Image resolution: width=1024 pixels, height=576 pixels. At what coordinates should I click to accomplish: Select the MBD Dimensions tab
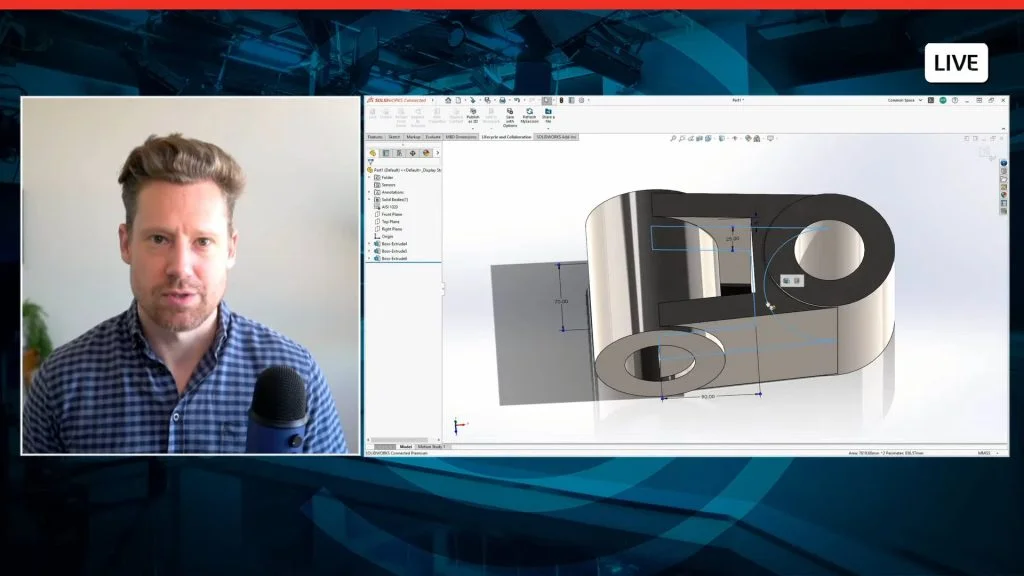(x=460, y=136)
